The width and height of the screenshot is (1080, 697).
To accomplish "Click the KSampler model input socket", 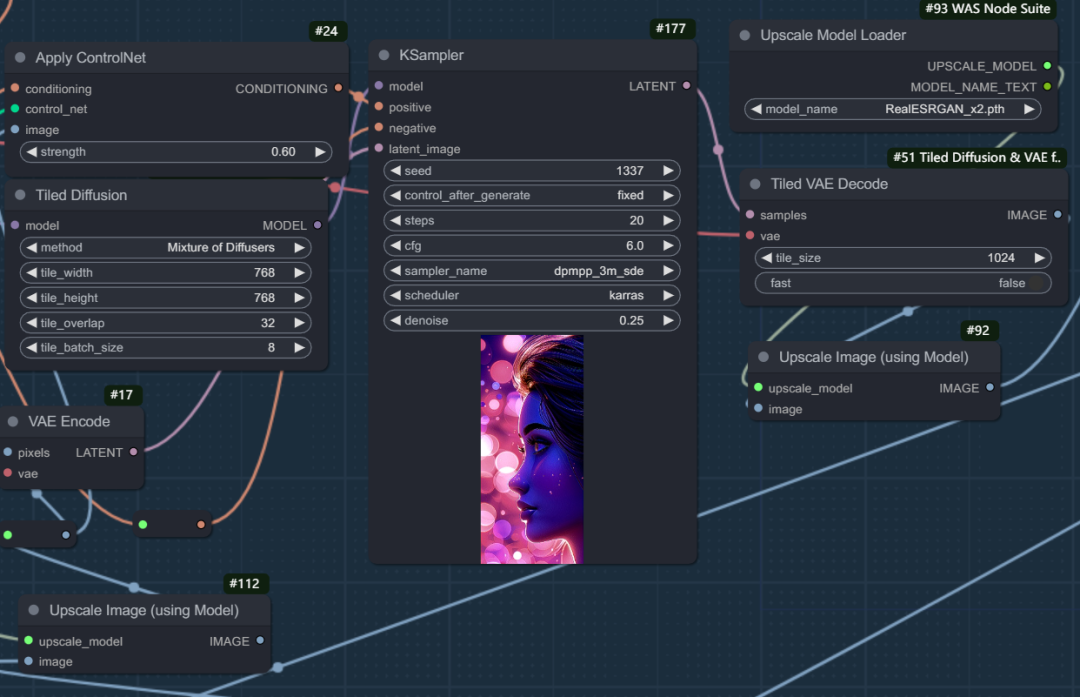I will 379,85.
